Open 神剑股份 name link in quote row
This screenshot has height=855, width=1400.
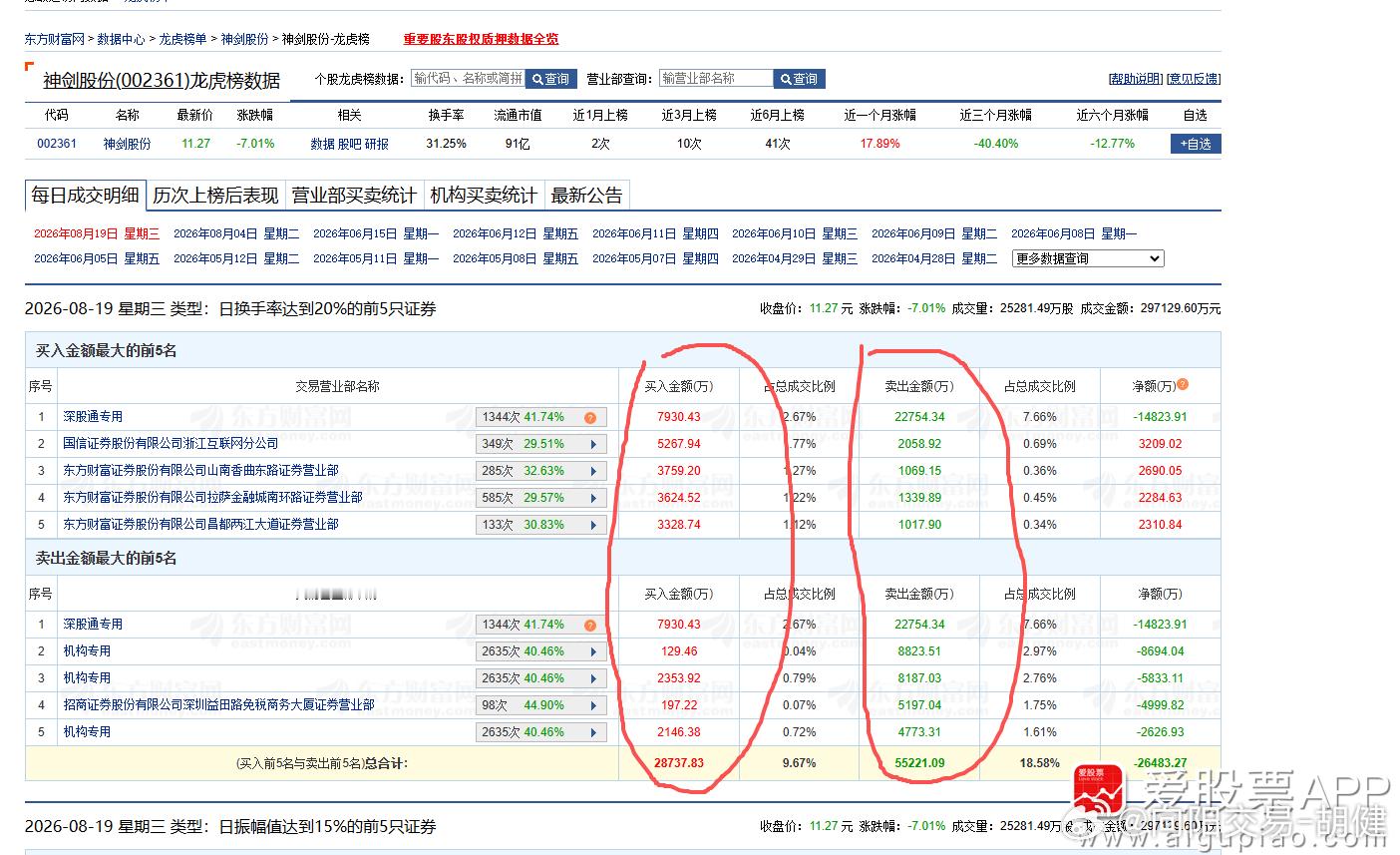128,144
